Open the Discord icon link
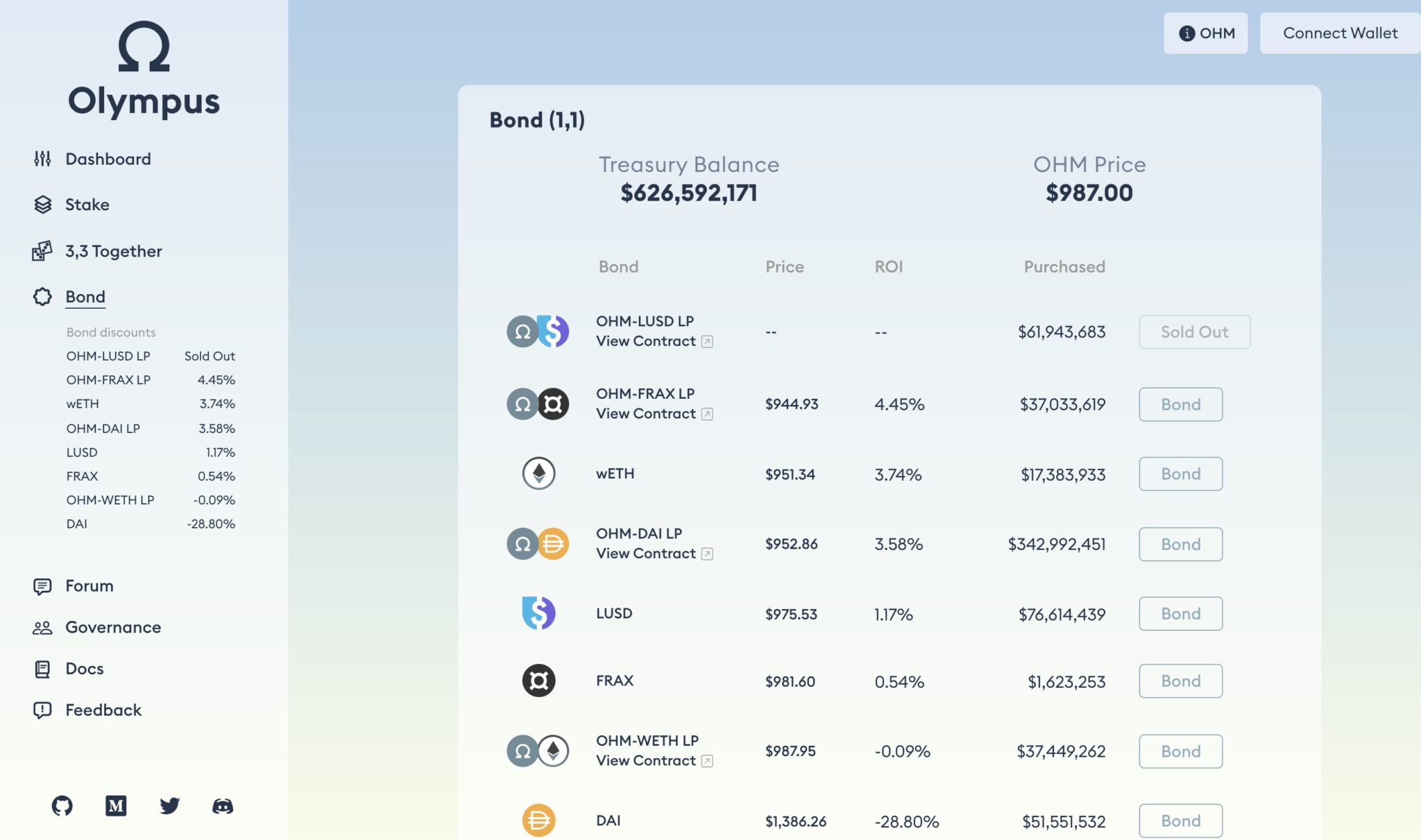This screenshot has width=1421, height=840. click(x=223, y=805)
